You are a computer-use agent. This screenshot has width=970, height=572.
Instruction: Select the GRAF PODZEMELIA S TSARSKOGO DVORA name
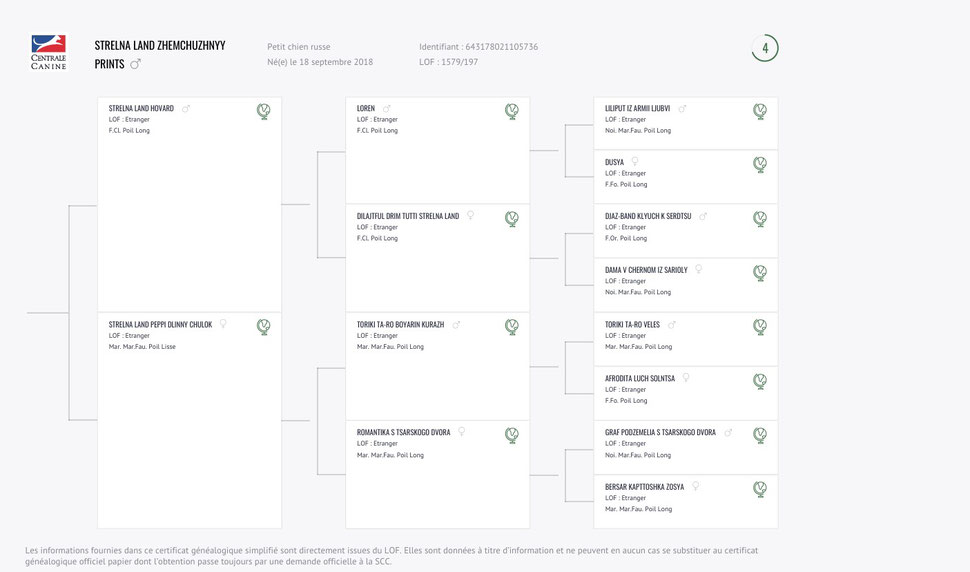660,433
